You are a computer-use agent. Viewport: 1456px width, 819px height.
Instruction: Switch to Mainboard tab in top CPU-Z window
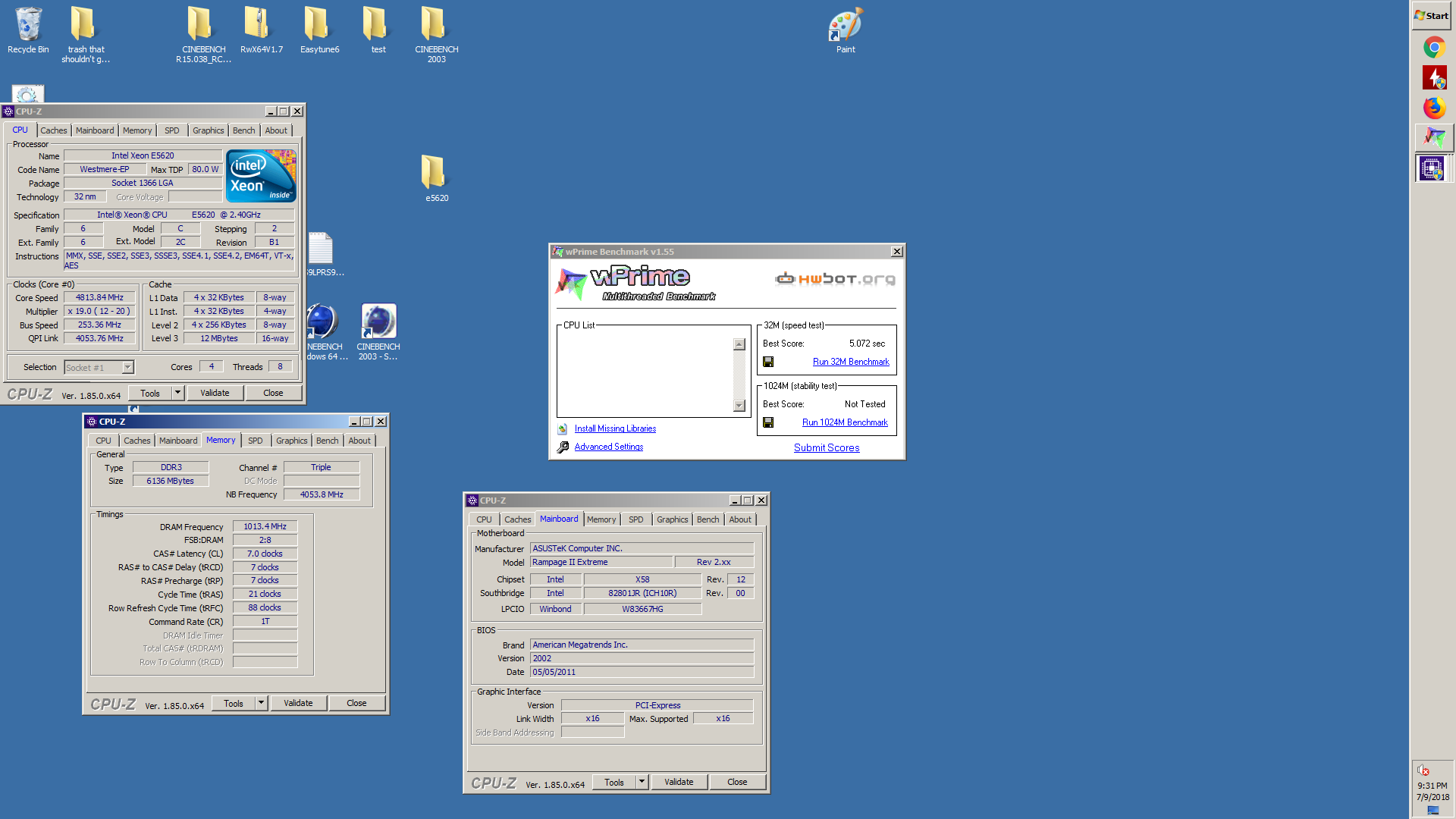[95, 130]
